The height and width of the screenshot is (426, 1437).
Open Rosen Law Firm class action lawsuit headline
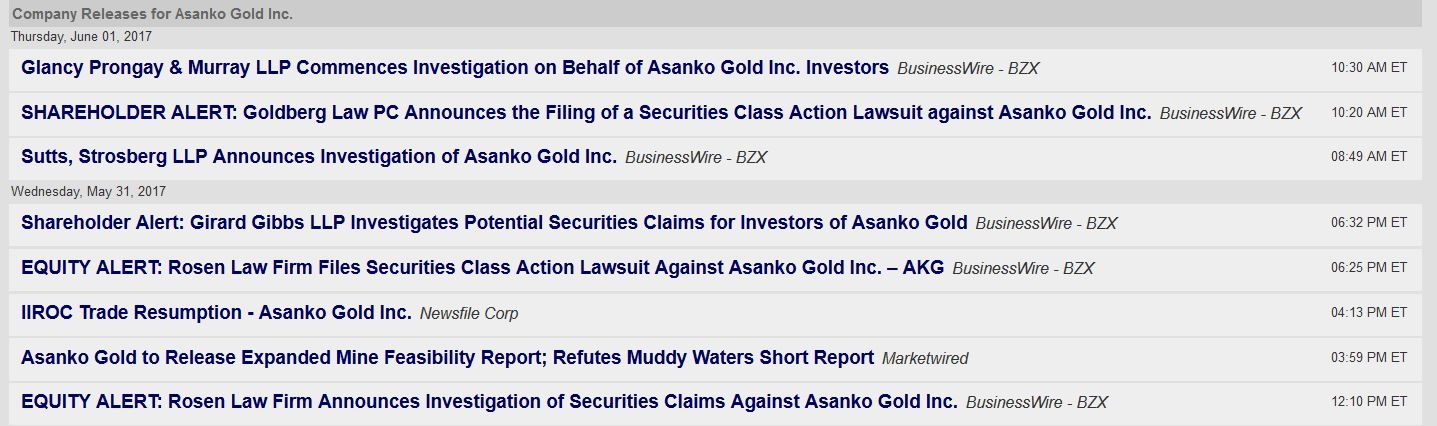coord(482,268)
